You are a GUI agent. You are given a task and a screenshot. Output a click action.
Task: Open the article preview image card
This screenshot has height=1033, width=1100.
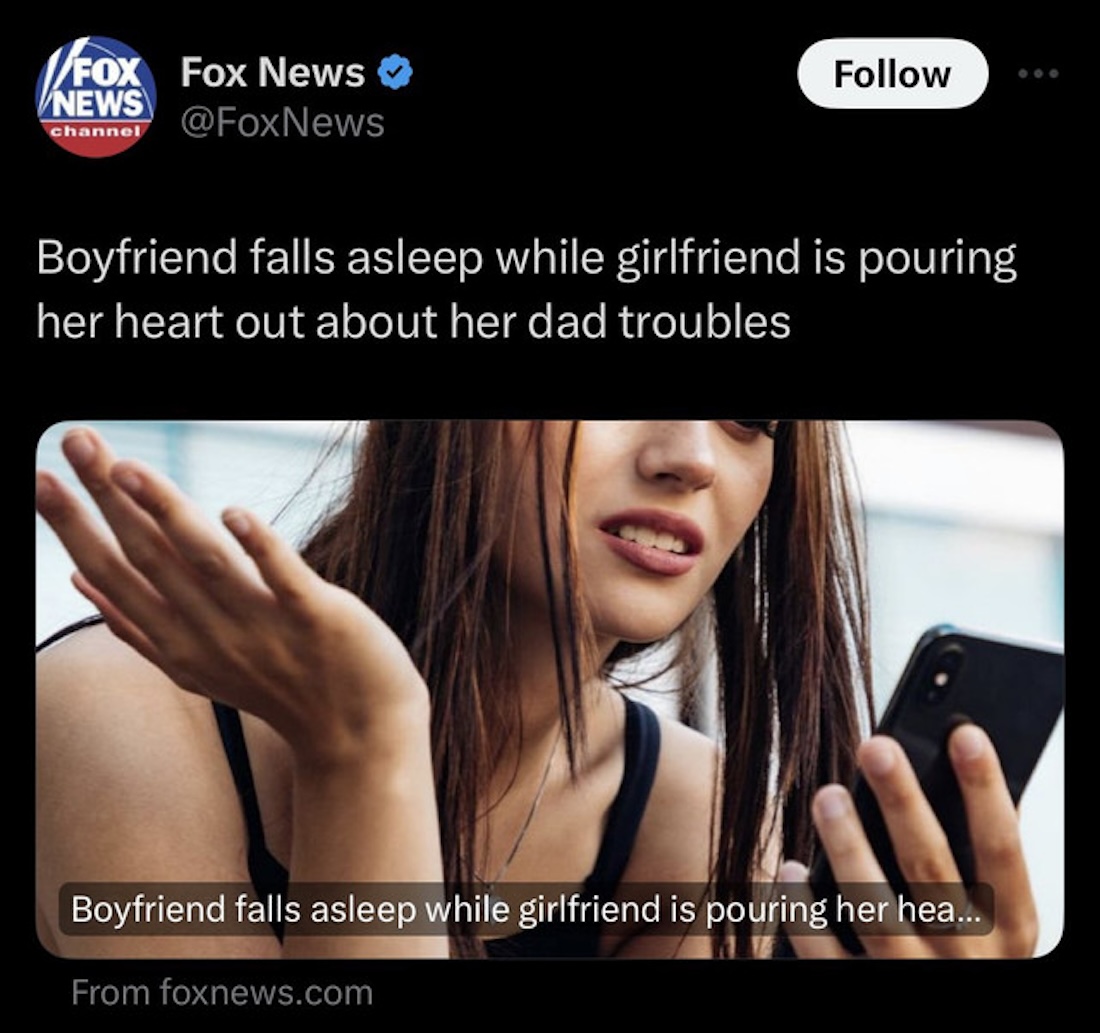[550, 689]
